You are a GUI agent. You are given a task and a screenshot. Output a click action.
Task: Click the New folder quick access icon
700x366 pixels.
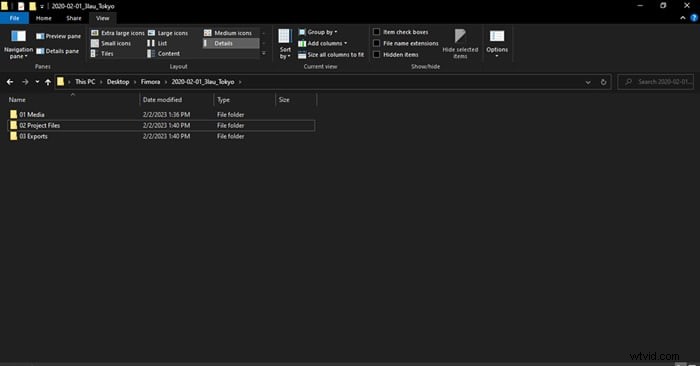point(32,6)
